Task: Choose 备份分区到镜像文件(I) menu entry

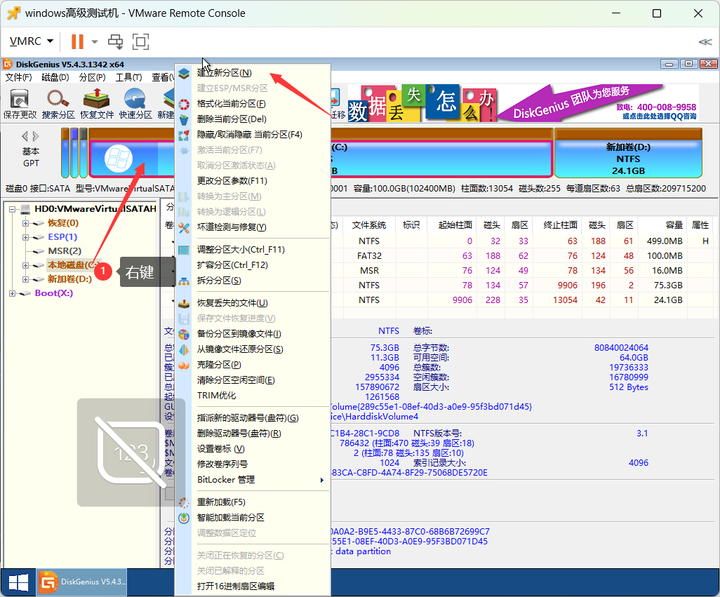Action: [x=253, y=334]
